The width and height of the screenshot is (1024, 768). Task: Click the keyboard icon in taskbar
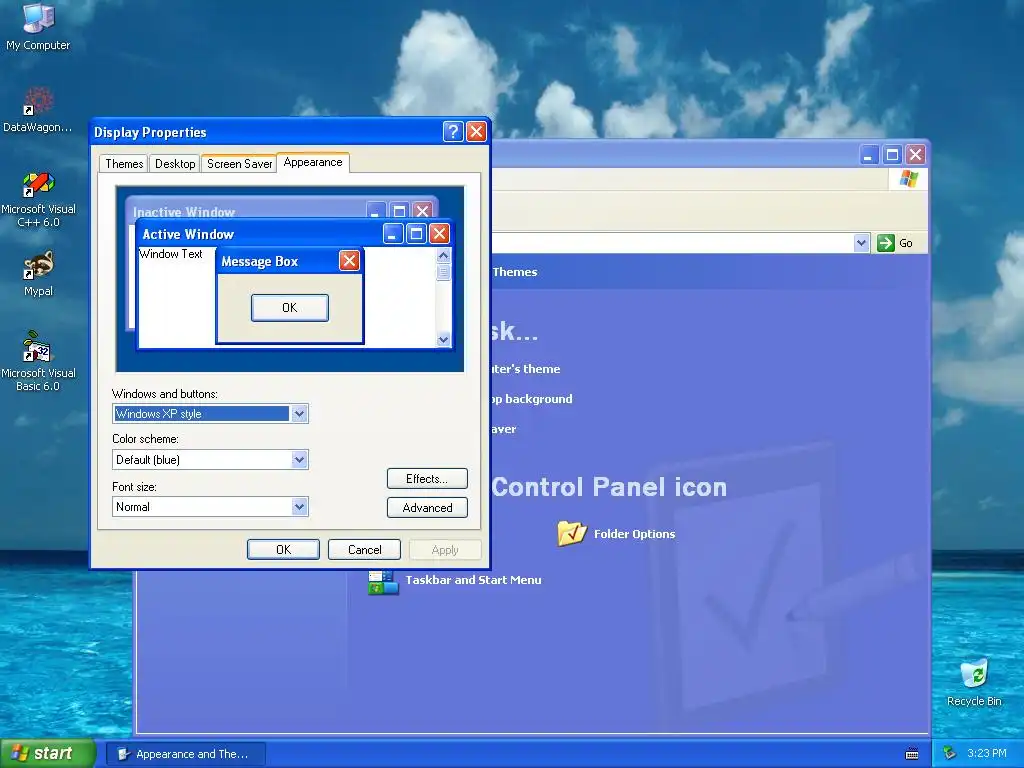click(912, 754)
